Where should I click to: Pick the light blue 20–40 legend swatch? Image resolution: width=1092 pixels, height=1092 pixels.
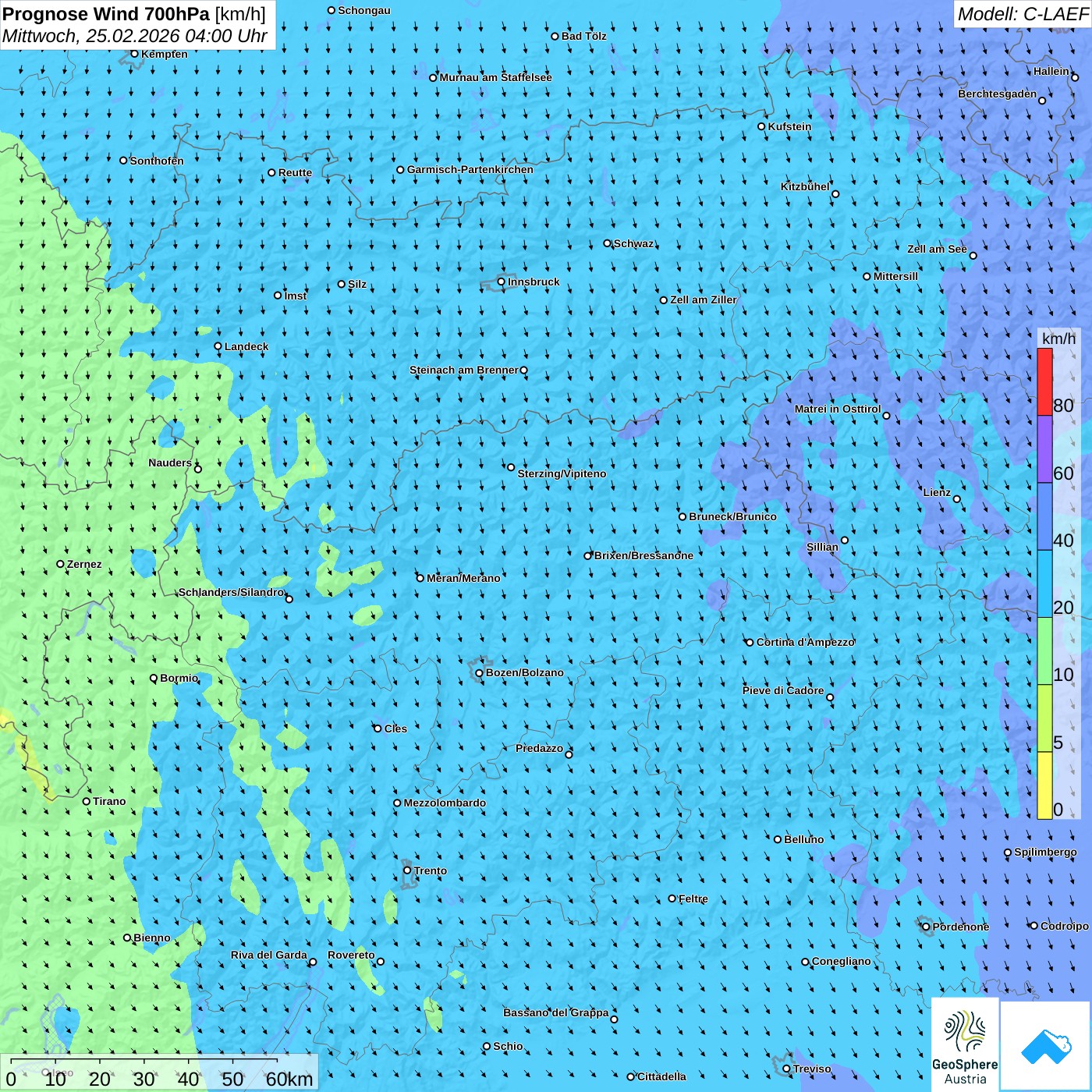1044,584
